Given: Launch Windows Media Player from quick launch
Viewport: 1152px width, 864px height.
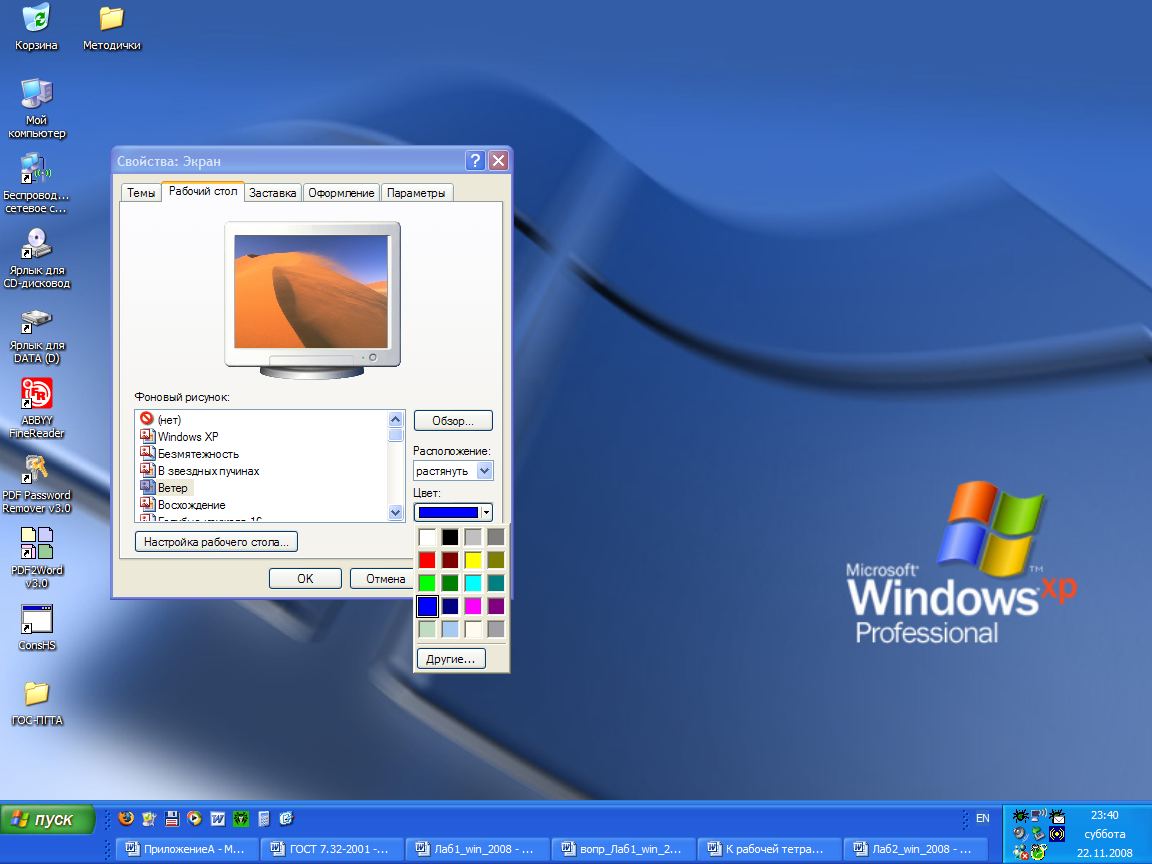Looking at the screenshot, I should point(195,818).
